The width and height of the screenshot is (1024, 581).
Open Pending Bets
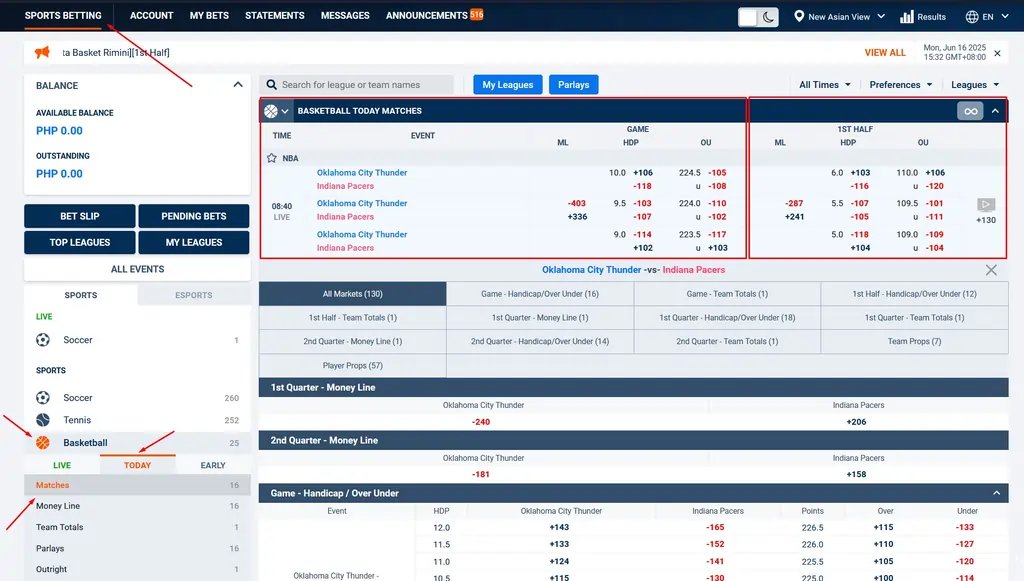pos(194,216)
